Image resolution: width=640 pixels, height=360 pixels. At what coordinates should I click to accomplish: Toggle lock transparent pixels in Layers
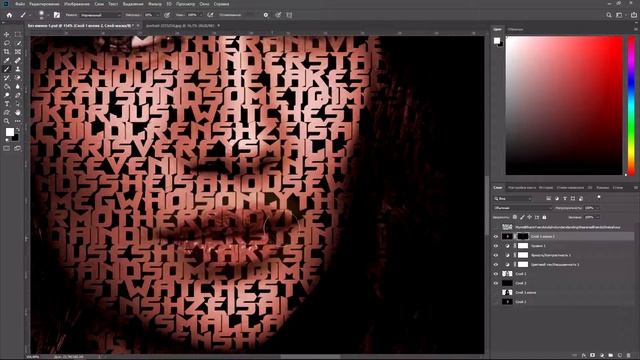515,217
